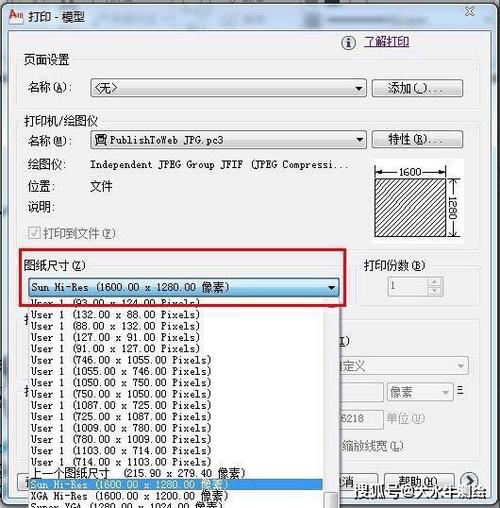Click the info icon beside 了解打印

(x=348, y=43)
